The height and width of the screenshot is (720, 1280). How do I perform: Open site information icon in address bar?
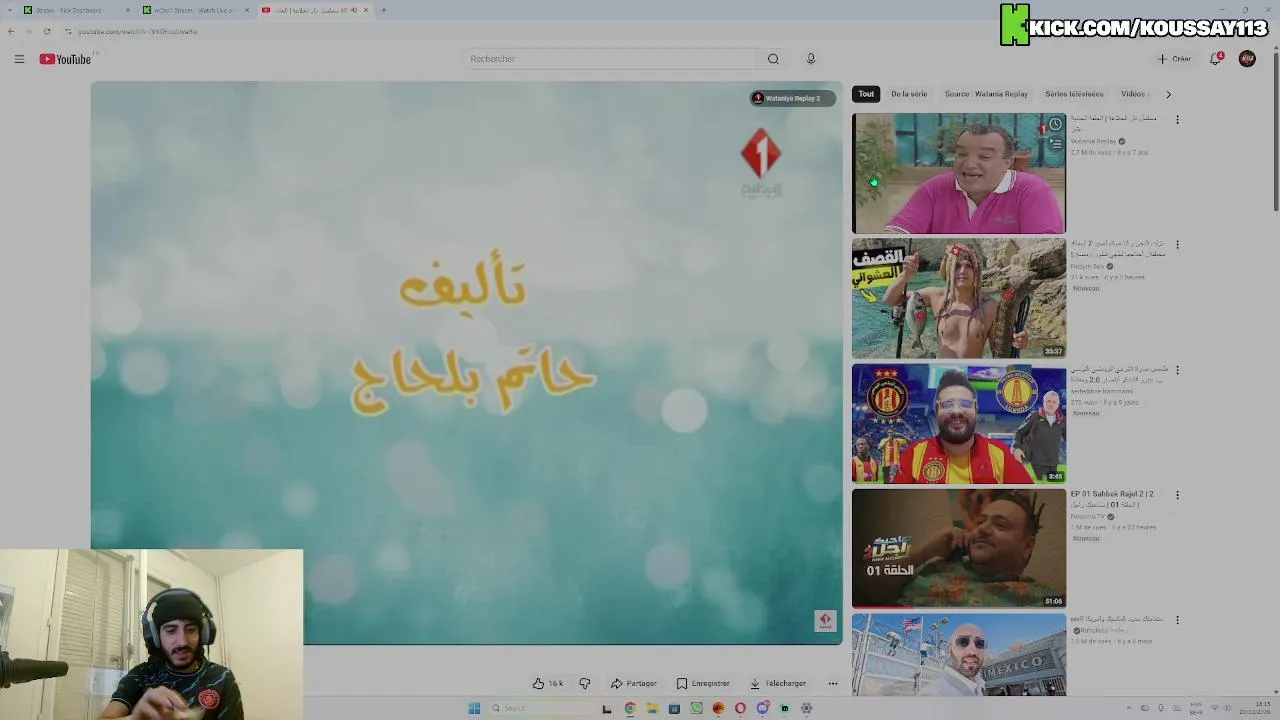point(68,31)
